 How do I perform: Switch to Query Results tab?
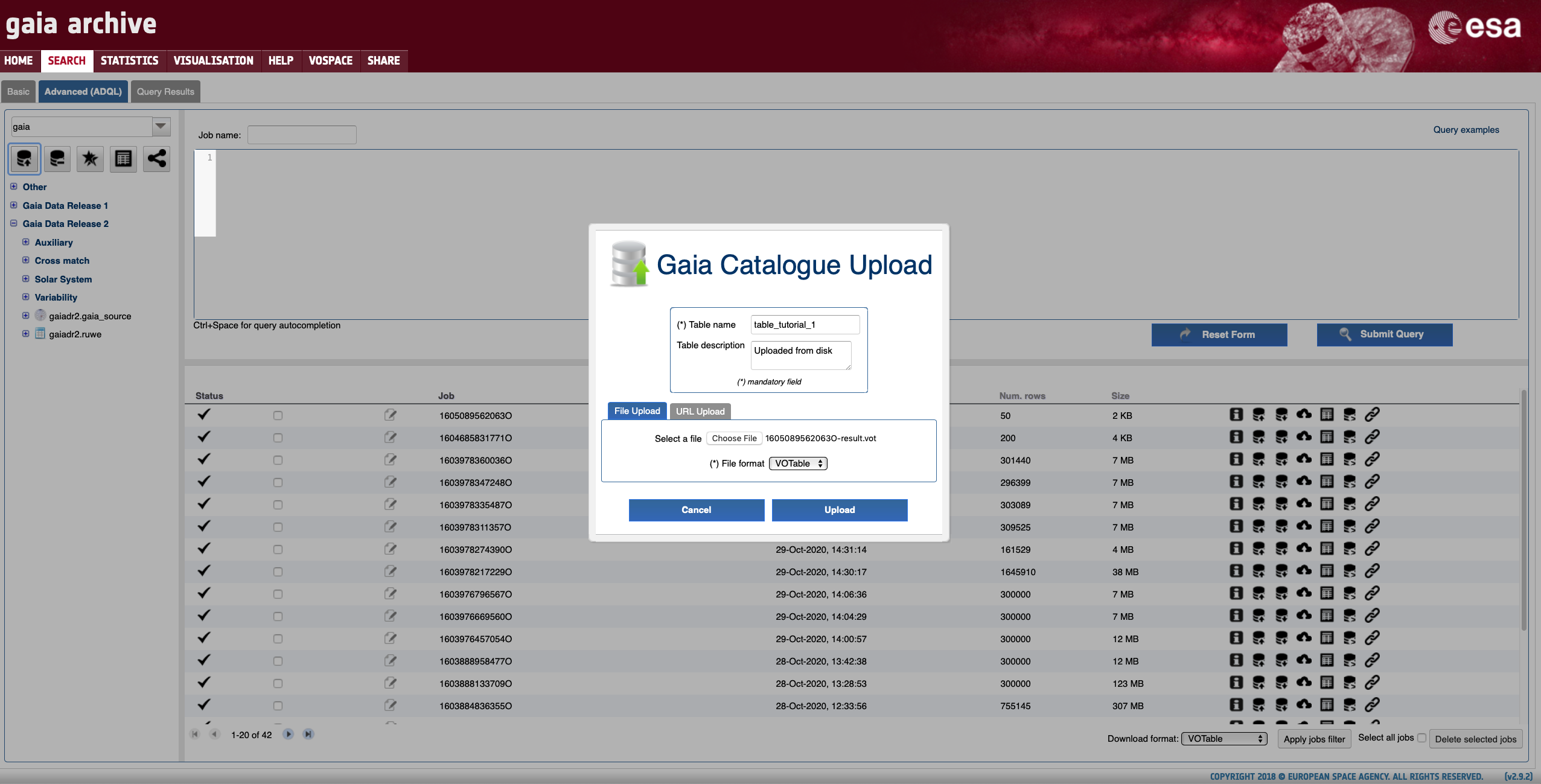165,92
